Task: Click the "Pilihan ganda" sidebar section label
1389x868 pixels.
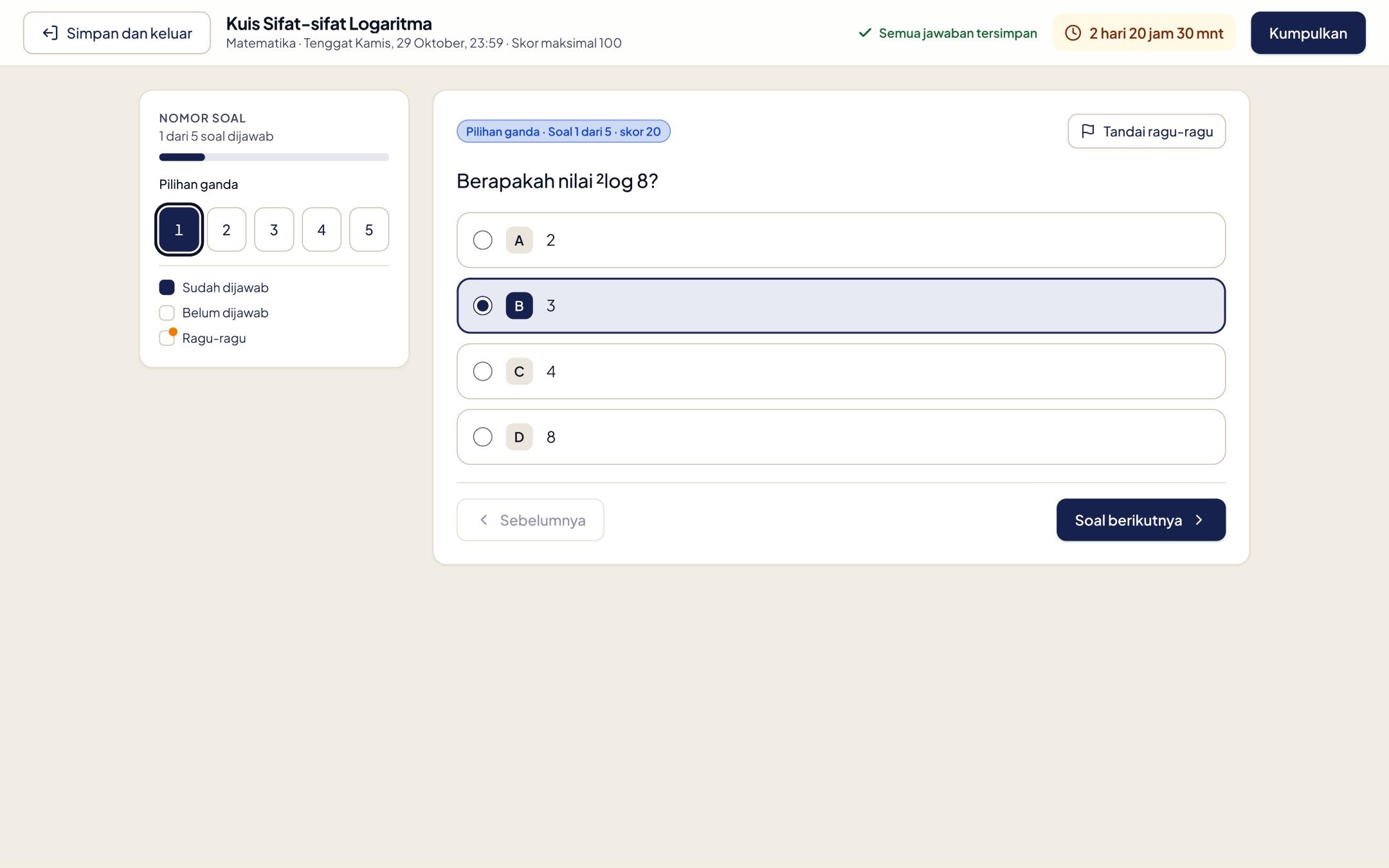Action: tap(198, 185)
